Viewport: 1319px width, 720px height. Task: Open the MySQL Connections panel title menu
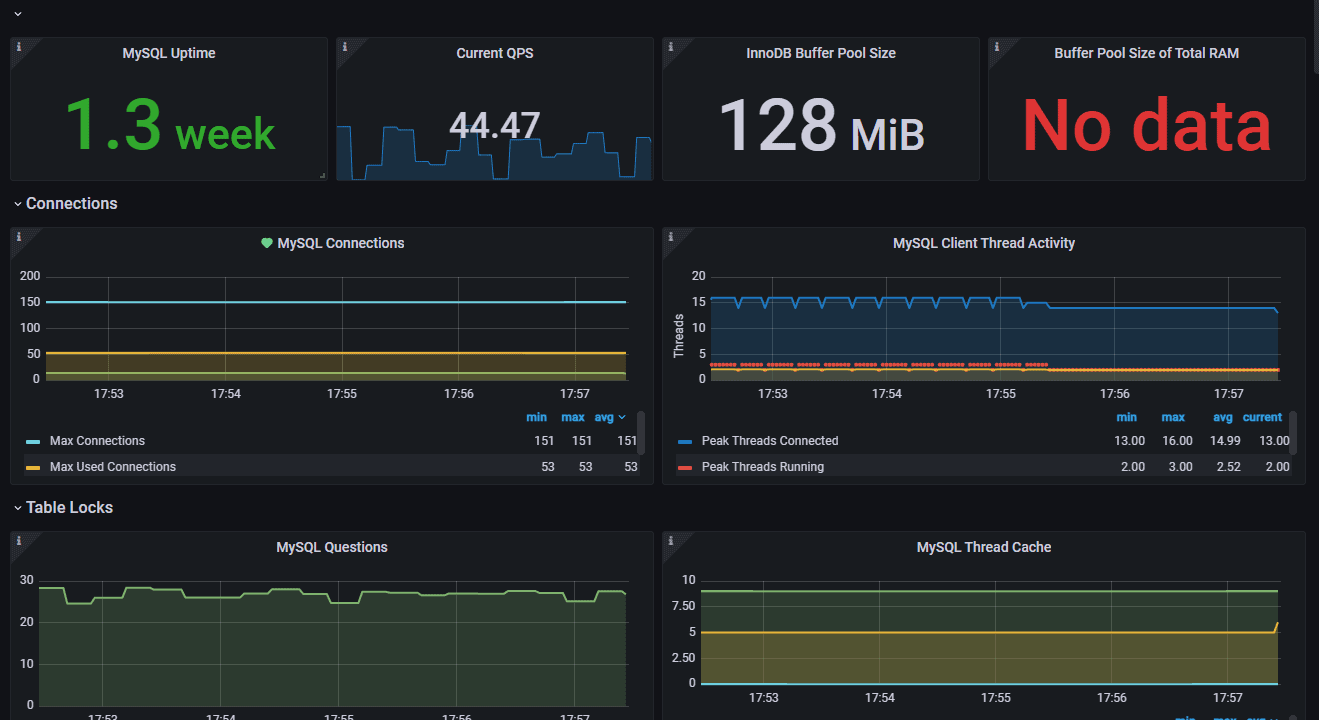tap(341, 243)
